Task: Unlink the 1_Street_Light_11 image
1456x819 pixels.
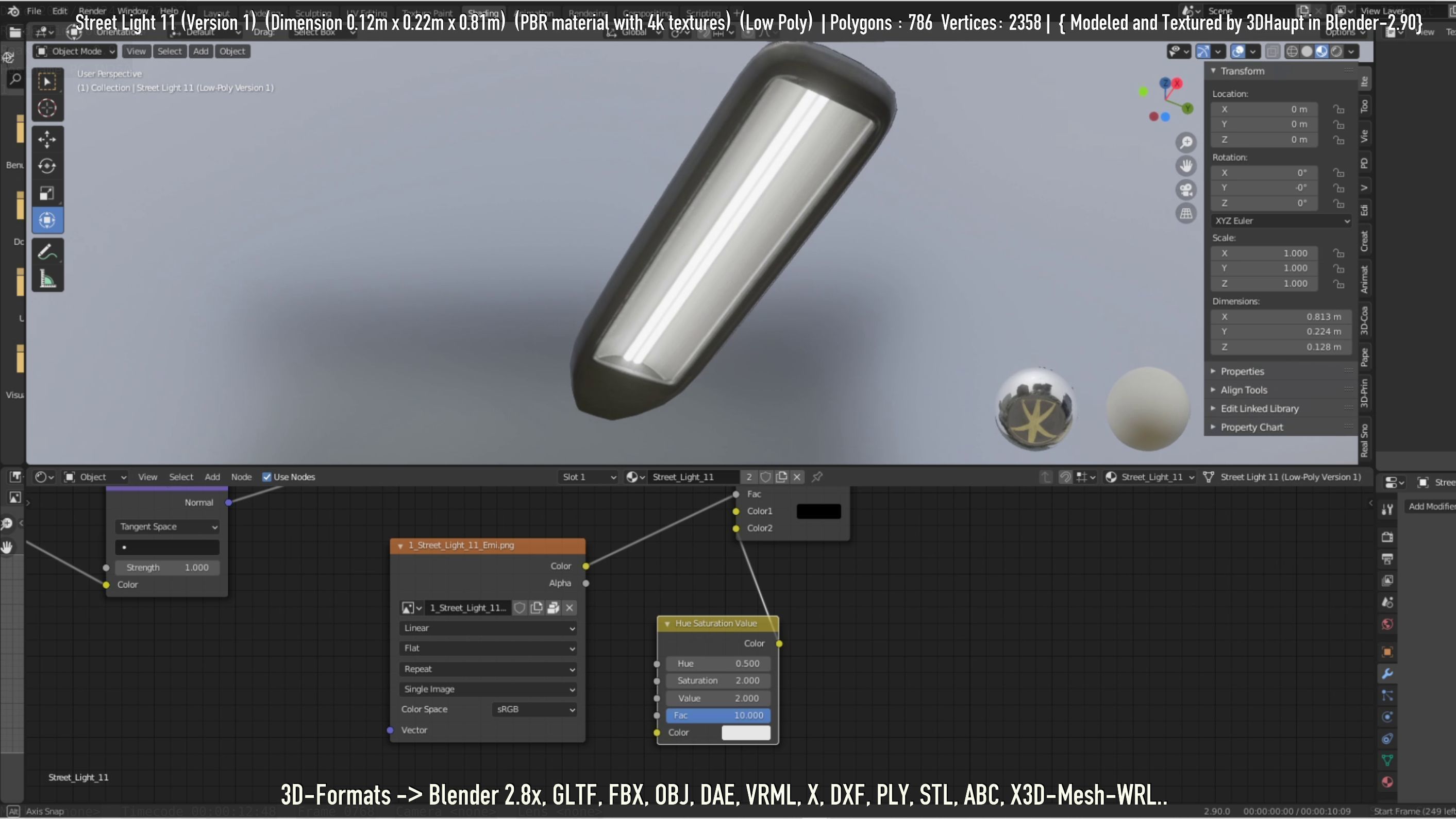Action: [569, 608]
